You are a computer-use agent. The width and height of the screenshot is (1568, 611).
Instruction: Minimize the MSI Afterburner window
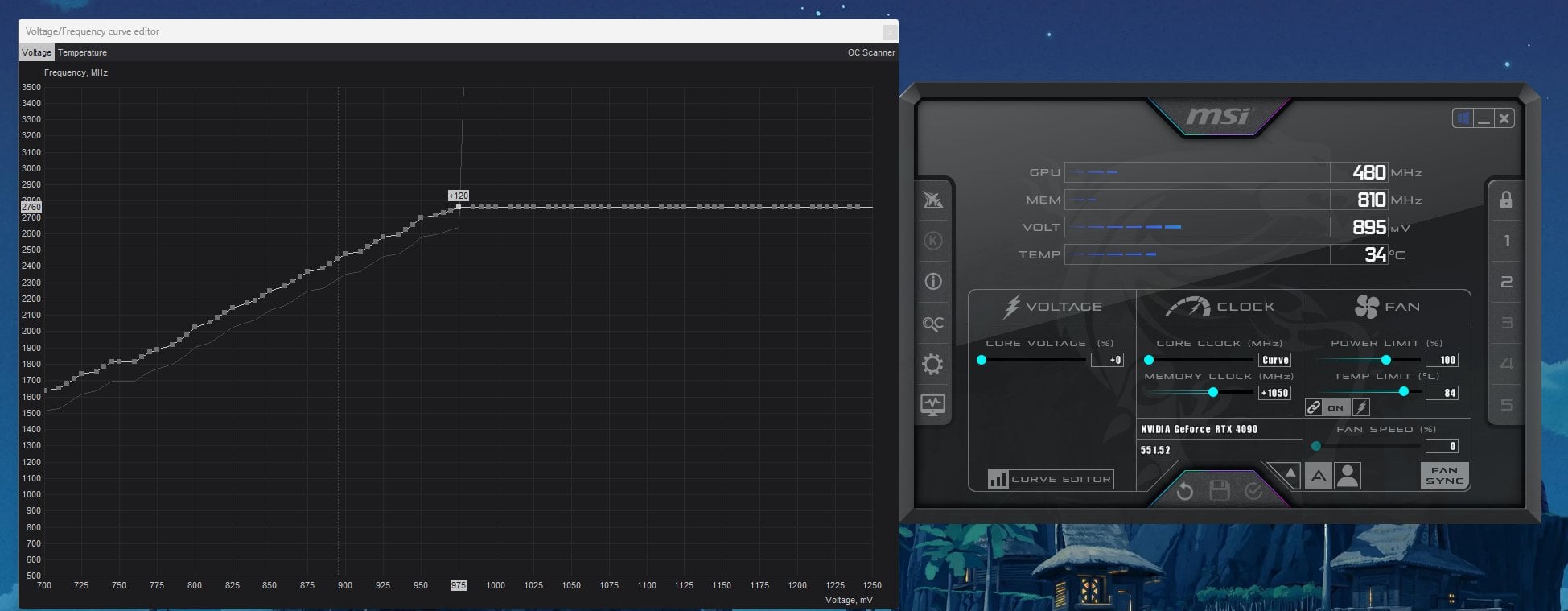pyautogui.click(x=1484, y=118)
